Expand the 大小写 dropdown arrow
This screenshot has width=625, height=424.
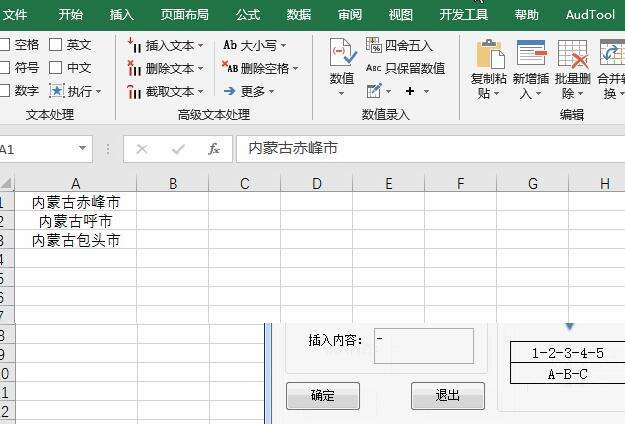click(283, 45)
